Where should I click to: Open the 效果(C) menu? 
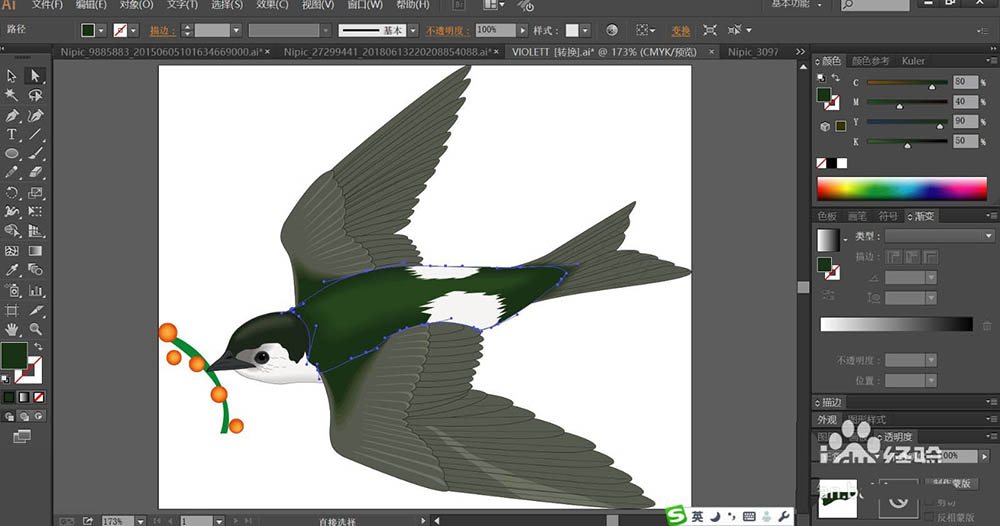pos(272,4)
